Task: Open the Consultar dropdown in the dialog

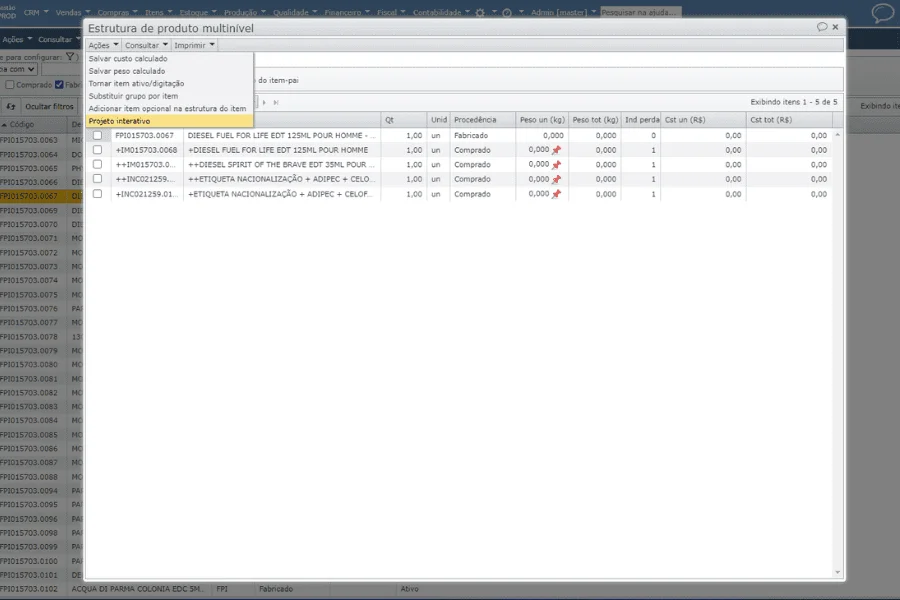Action: 143,44
